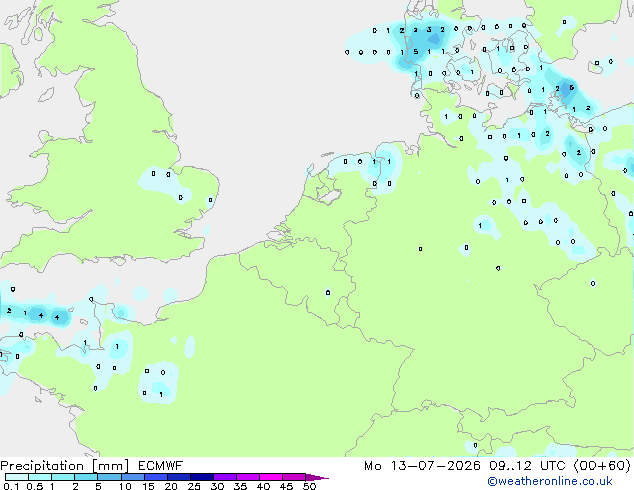Click the 5–10 mm legend swatch
The height and width of the screenshot is (490, 634).
click(109, 477)
